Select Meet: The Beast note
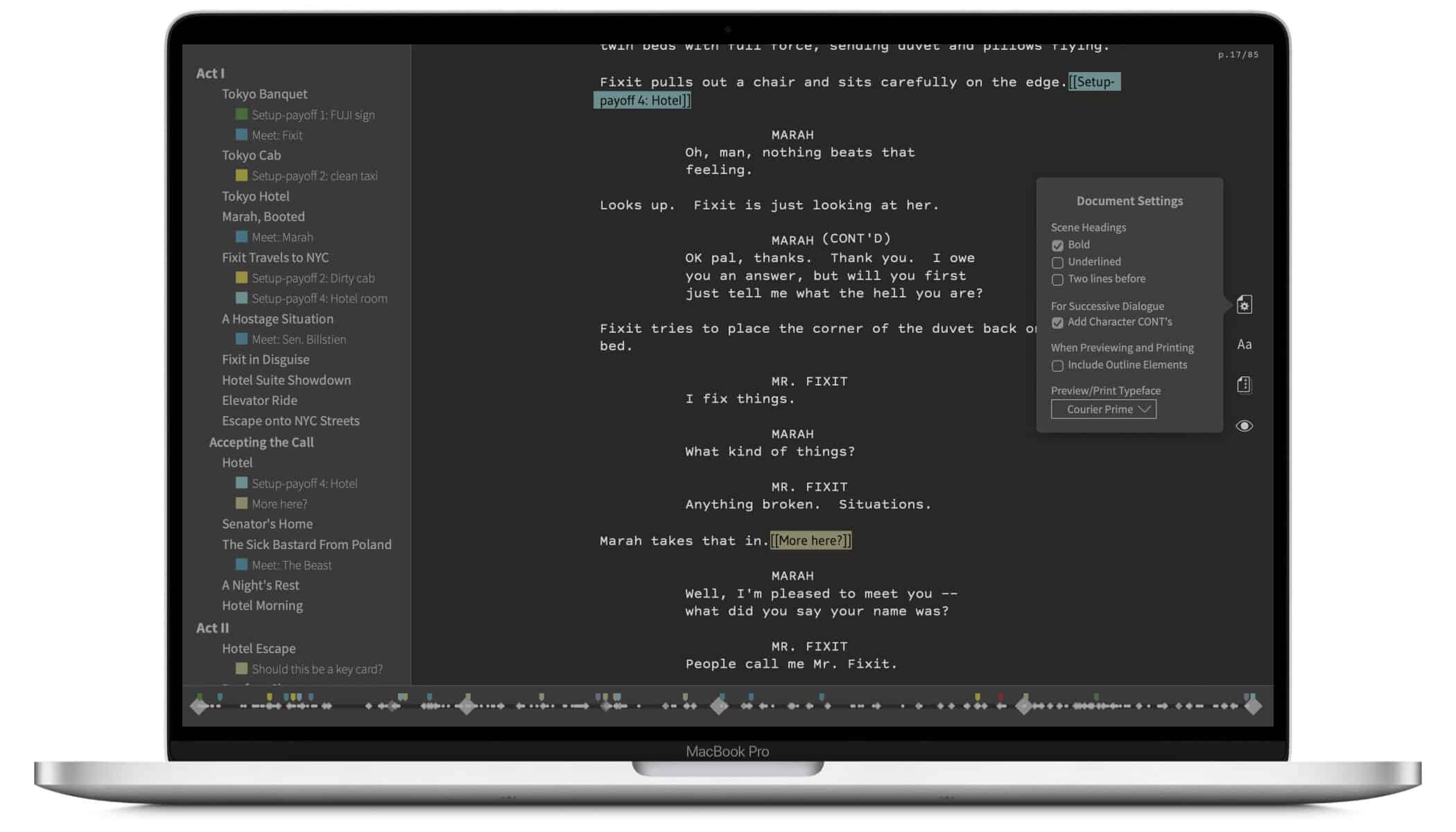 [291, 565]
